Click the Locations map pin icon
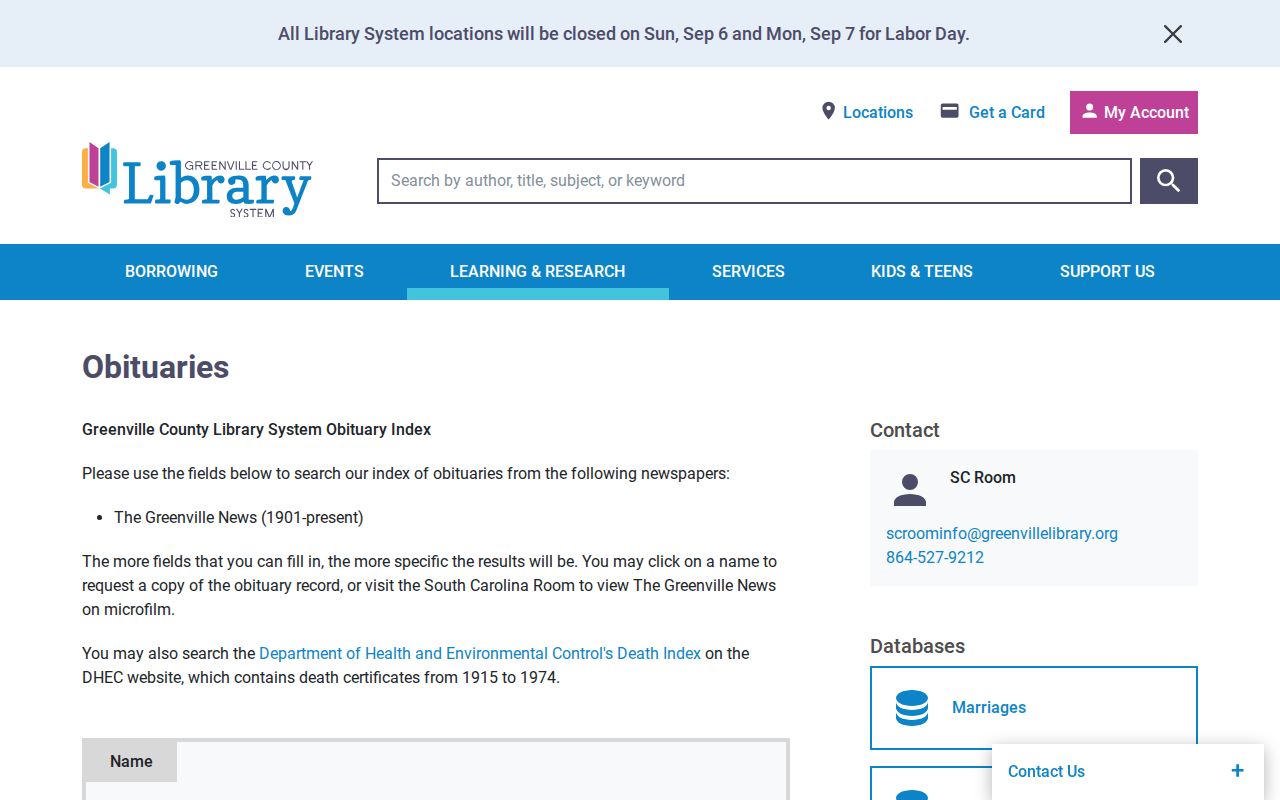Image resolution: width=1280 pixels, height=800 pixels. [828, 111]
